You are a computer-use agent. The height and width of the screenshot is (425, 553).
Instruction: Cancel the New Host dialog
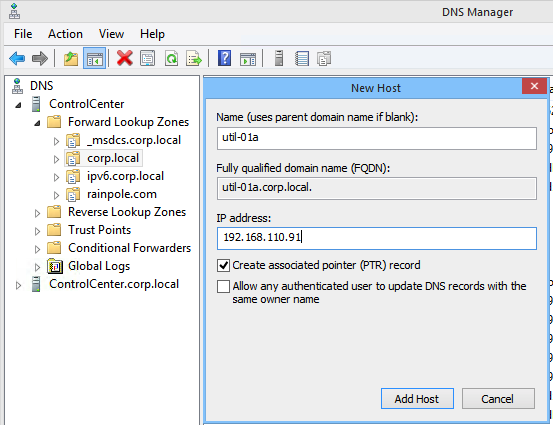click(x=498, y=399)
